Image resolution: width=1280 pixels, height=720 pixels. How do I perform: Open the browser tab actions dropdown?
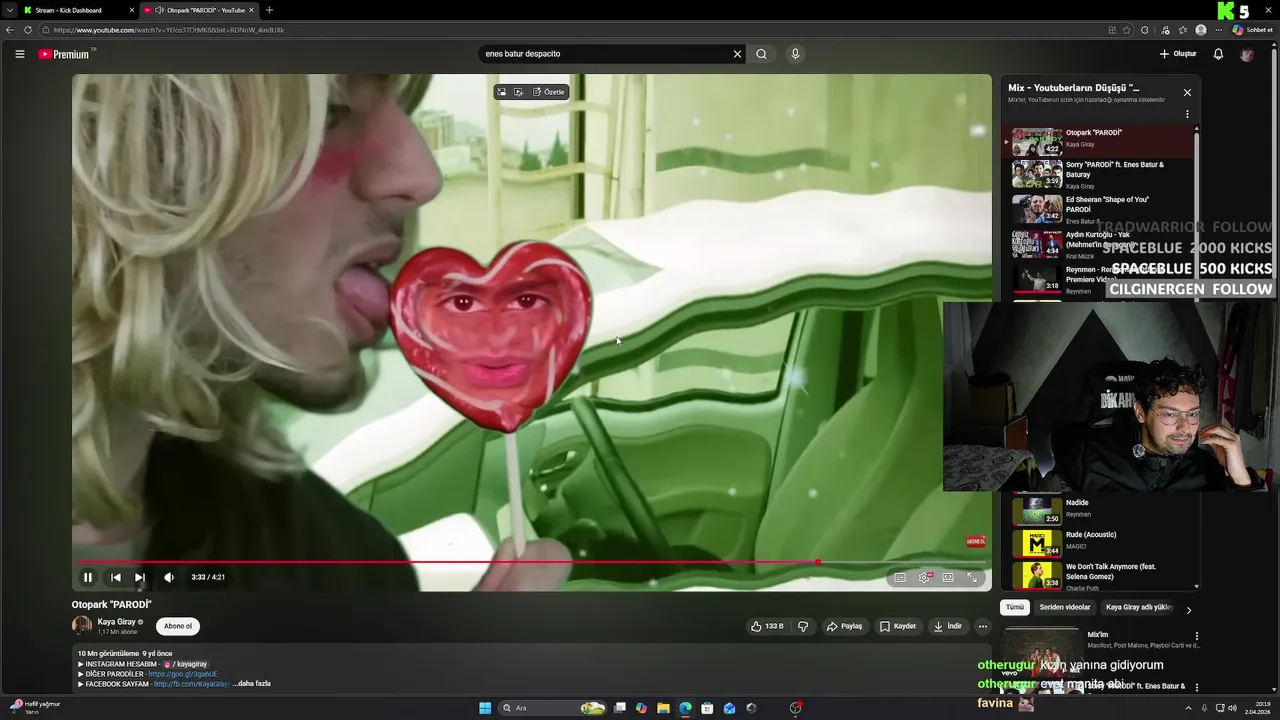tap(9, 10)
